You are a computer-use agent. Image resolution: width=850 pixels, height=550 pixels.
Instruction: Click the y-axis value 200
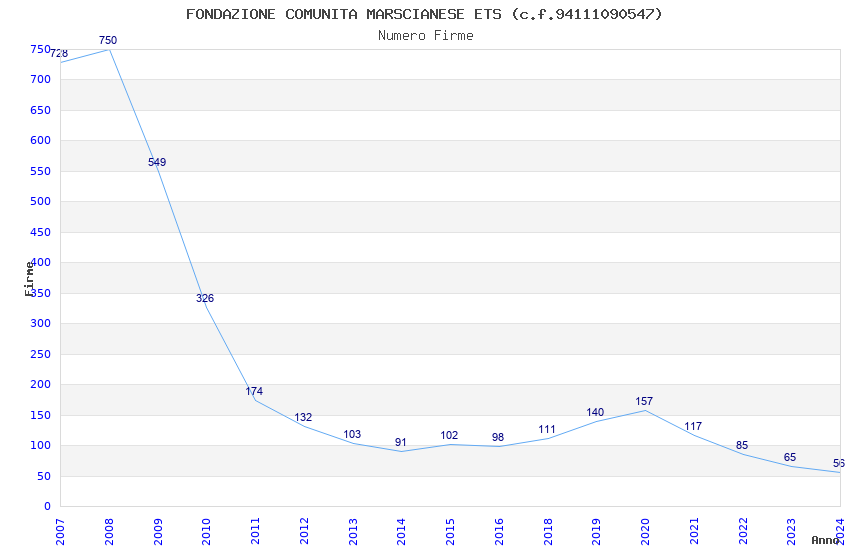pos(41,384)
